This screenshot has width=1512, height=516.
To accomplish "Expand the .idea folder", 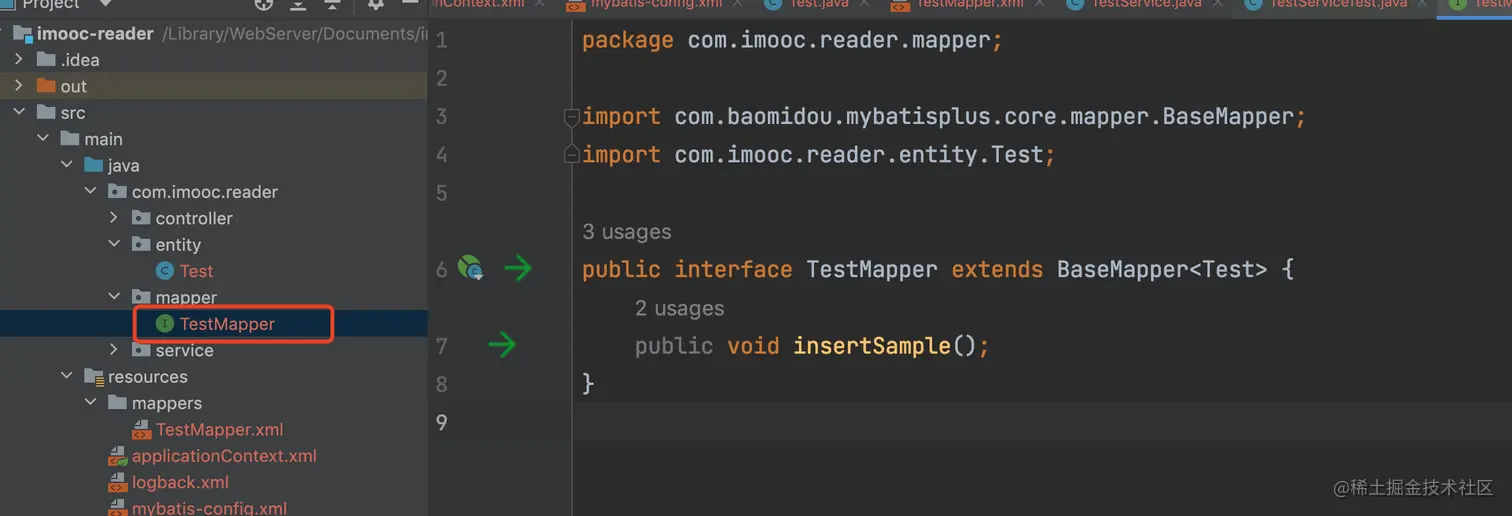I will (19, 60).
